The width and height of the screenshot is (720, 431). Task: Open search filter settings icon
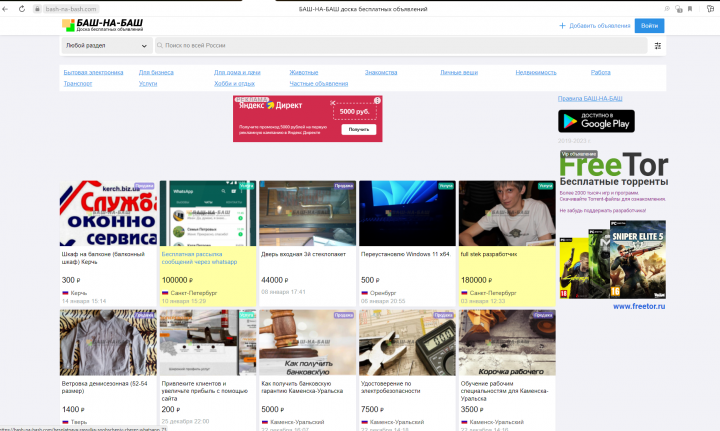coord(658,45)
